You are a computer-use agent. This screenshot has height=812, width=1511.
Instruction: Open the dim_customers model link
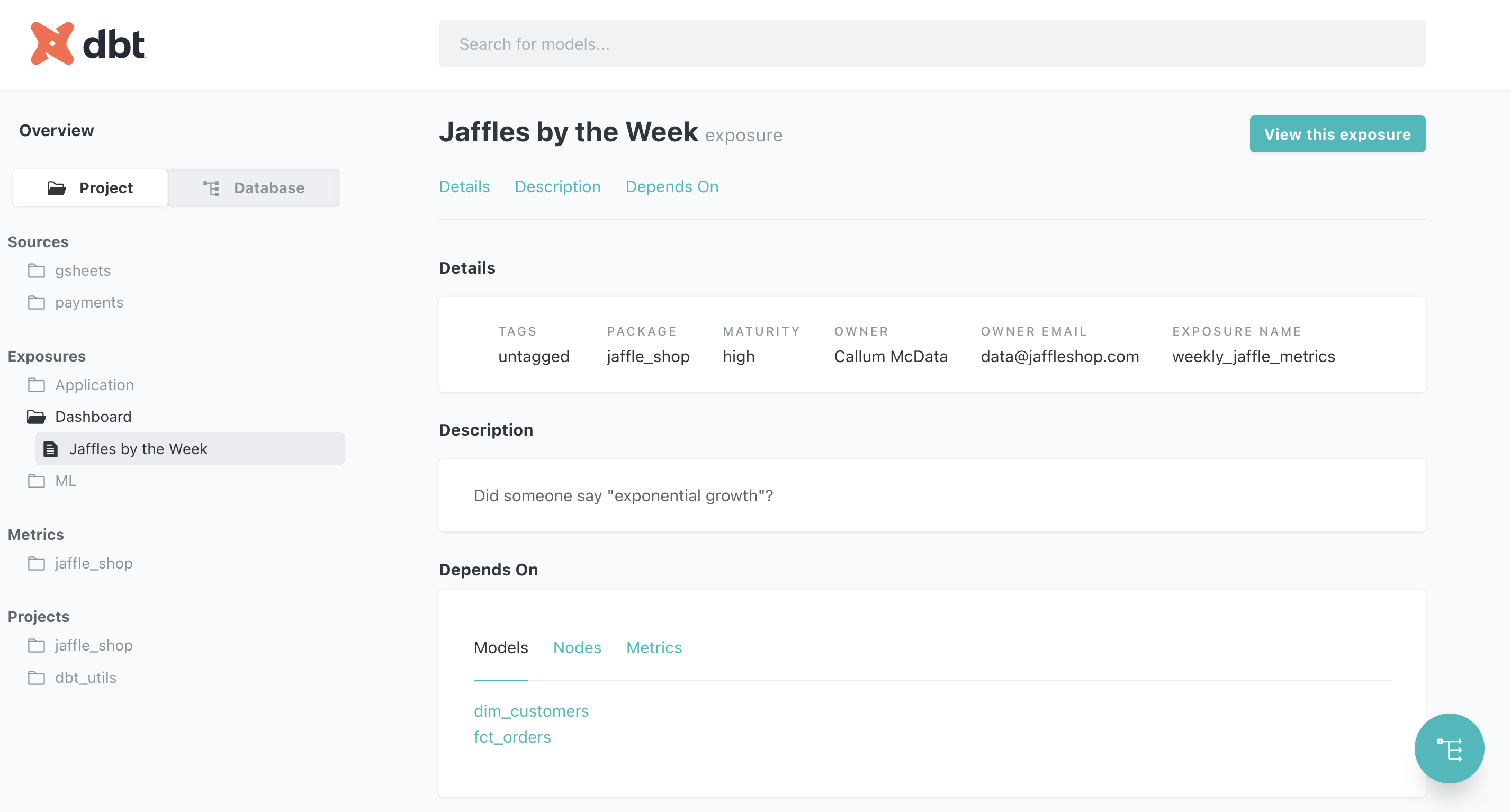tap(531, 711)
